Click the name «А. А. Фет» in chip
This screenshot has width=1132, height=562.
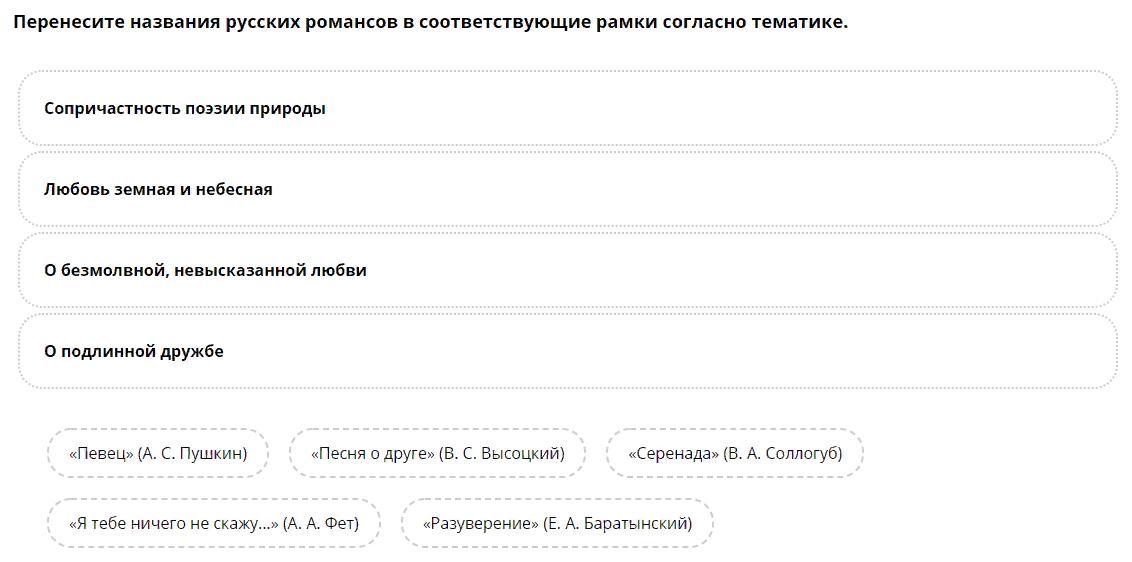pyautogui.click(x=323, y=523)
